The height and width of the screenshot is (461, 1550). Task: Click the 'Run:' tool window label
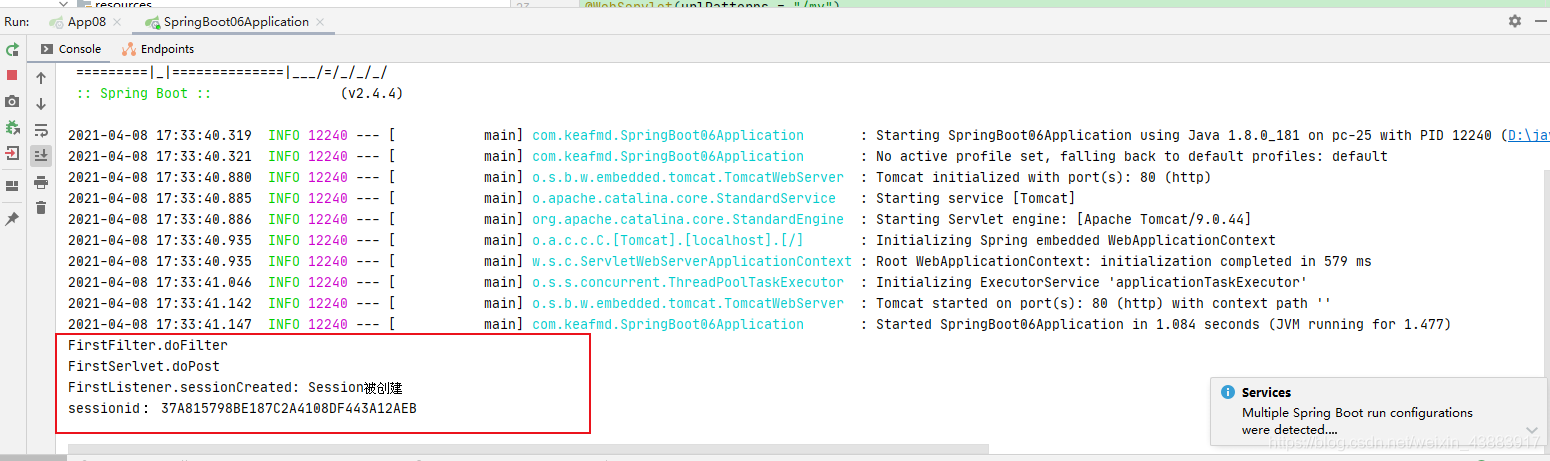tap(17, 21)
